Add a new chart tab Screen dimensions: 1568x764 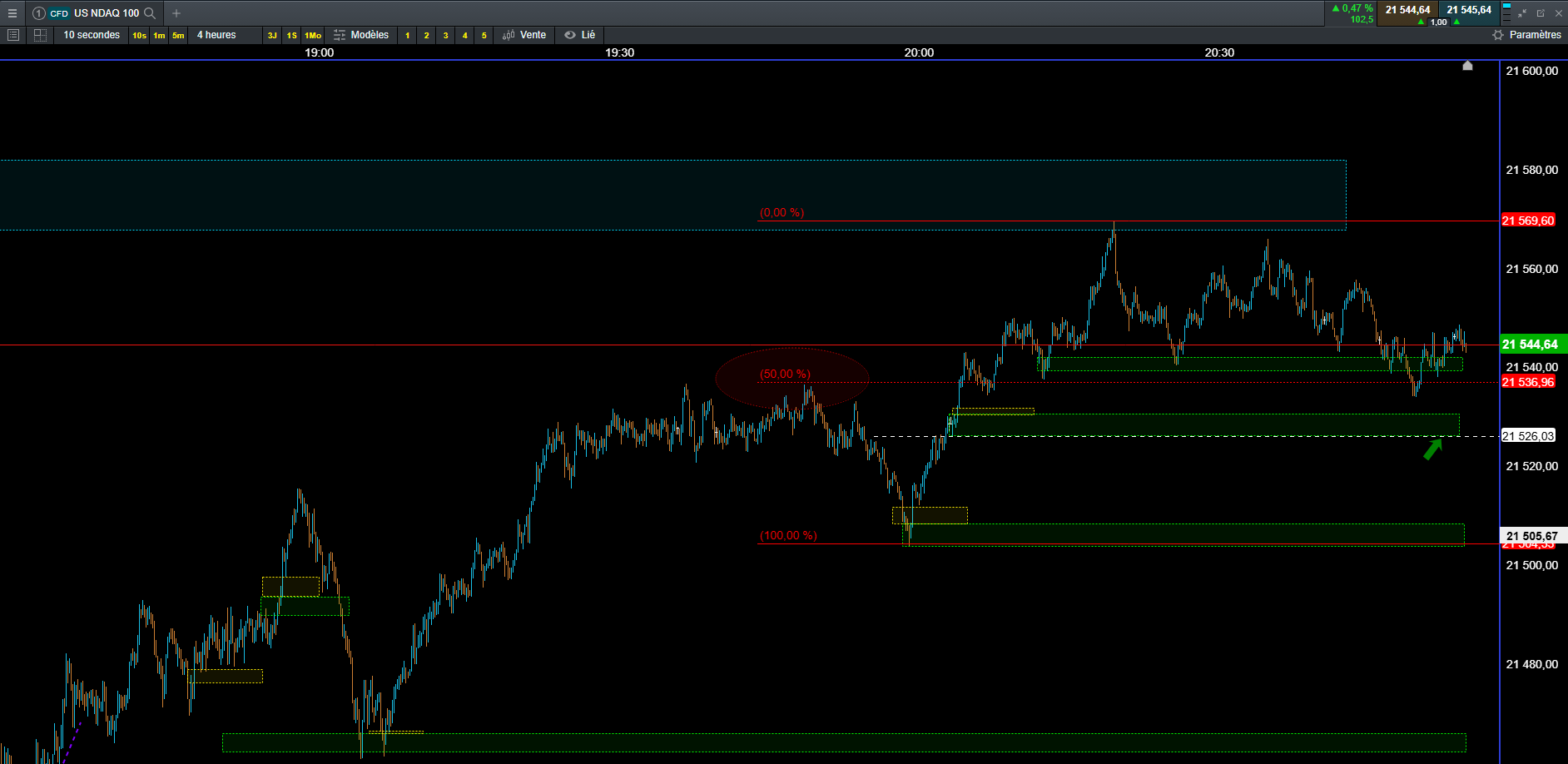click(176, 13)
